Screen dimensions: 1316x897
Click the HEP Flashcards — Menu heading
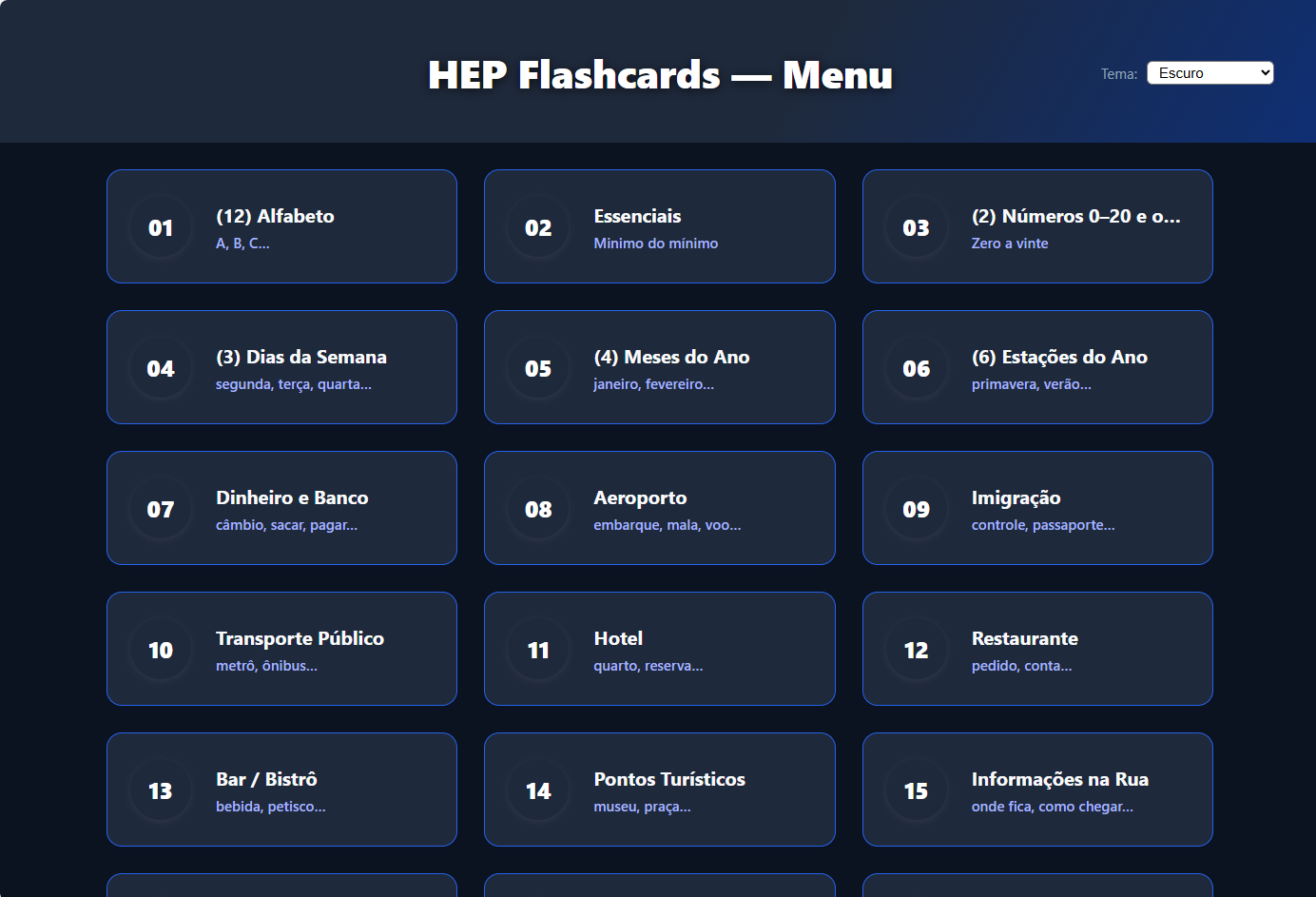click(660, 75)
